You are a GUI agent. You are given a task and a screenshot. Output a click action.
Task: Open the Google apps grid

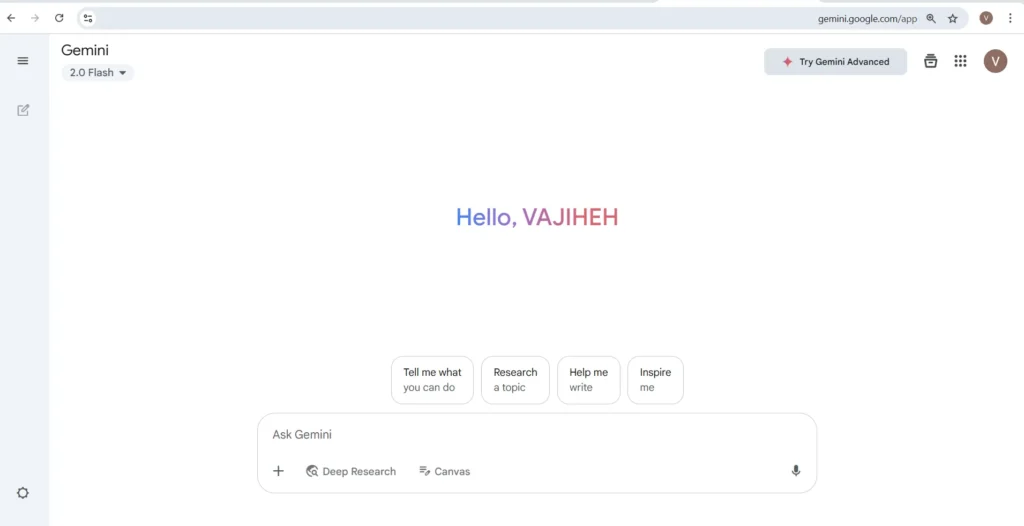click(960, 61)
